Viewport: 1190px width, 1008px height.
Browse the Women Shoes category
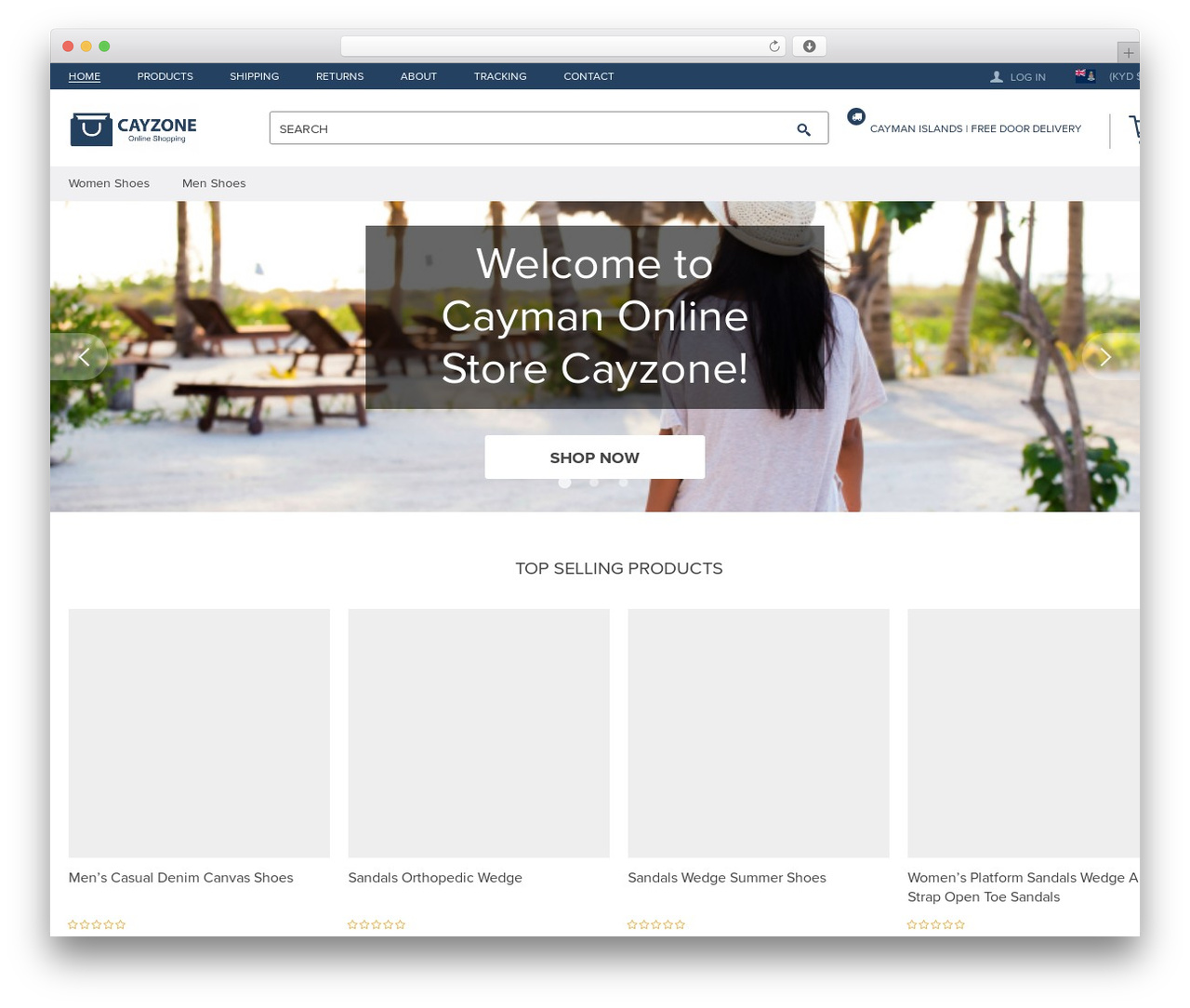coord(109,183)
